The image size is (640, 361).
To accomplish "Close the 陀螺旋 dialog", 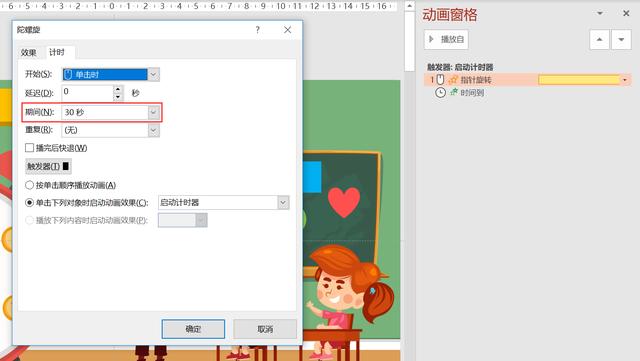I will click(x=288, y=30).
